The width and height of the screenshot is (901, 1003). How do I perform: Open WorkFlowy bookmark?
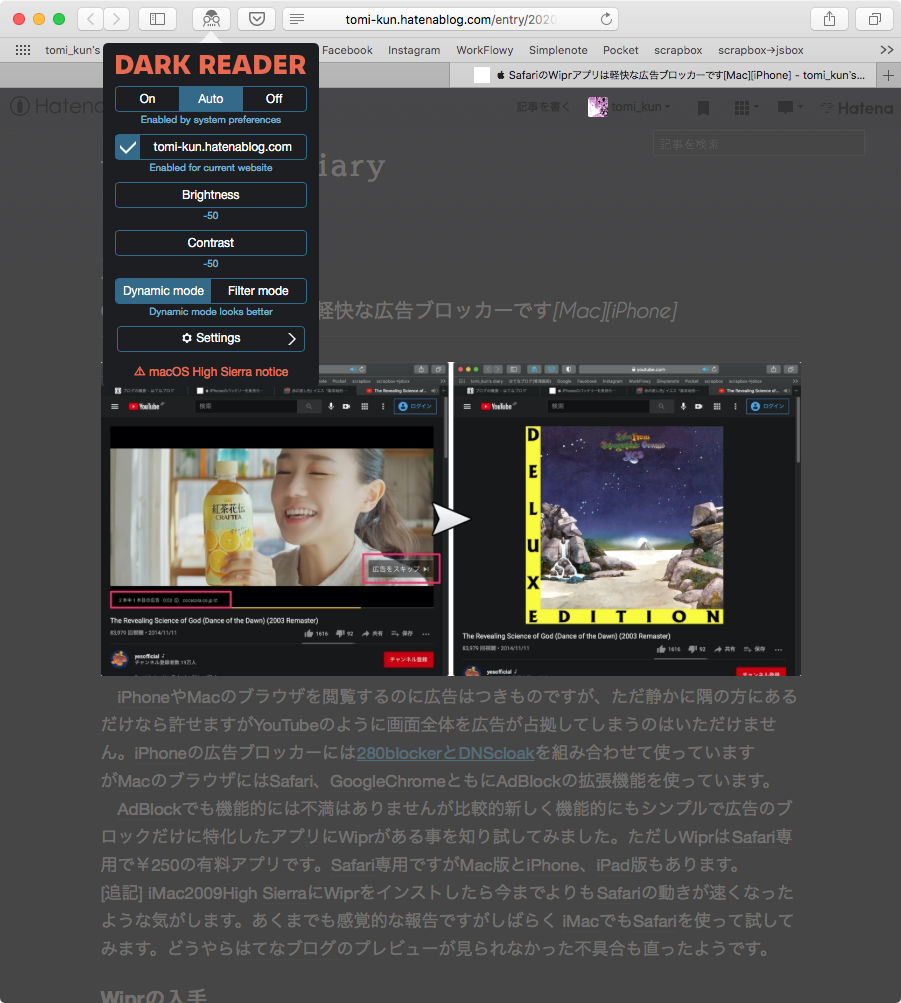(x=485, y=50)
